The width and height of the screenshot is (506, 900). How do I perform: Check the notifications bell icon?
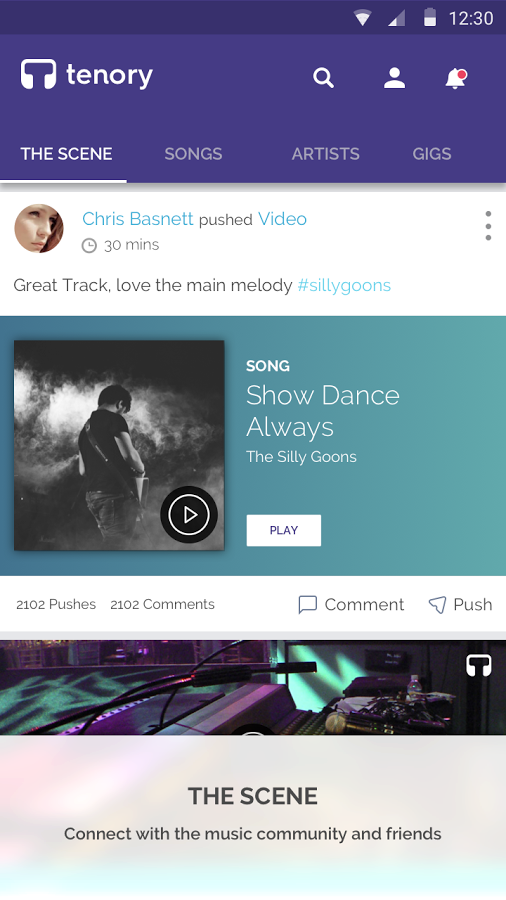456,78
